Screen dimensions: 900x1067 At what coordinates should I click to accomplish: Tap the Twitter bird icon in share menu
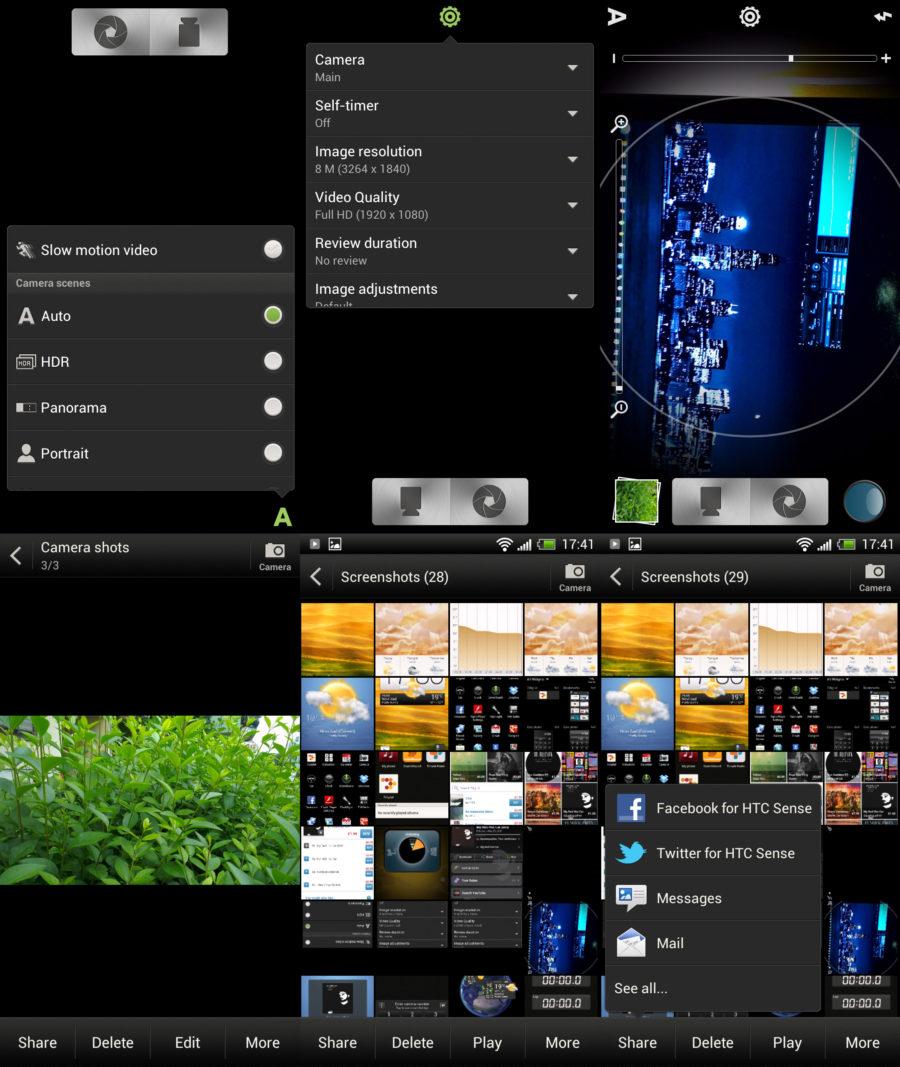pos(631,853)
